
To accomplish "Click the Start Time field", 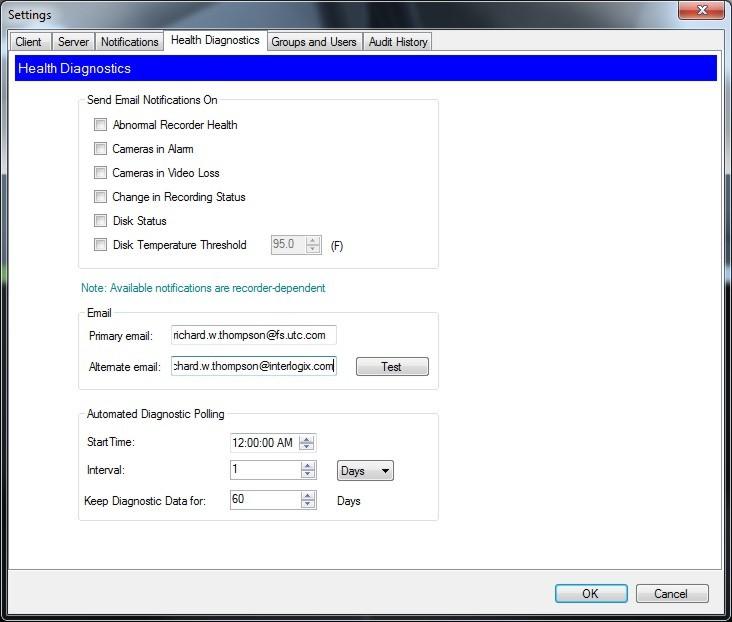I will click(265, 443).
